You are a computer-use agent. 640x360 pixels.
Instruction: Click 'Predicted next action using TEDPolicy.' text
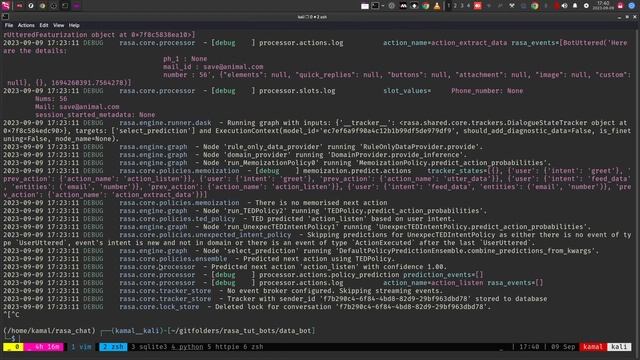pos(319,259)
